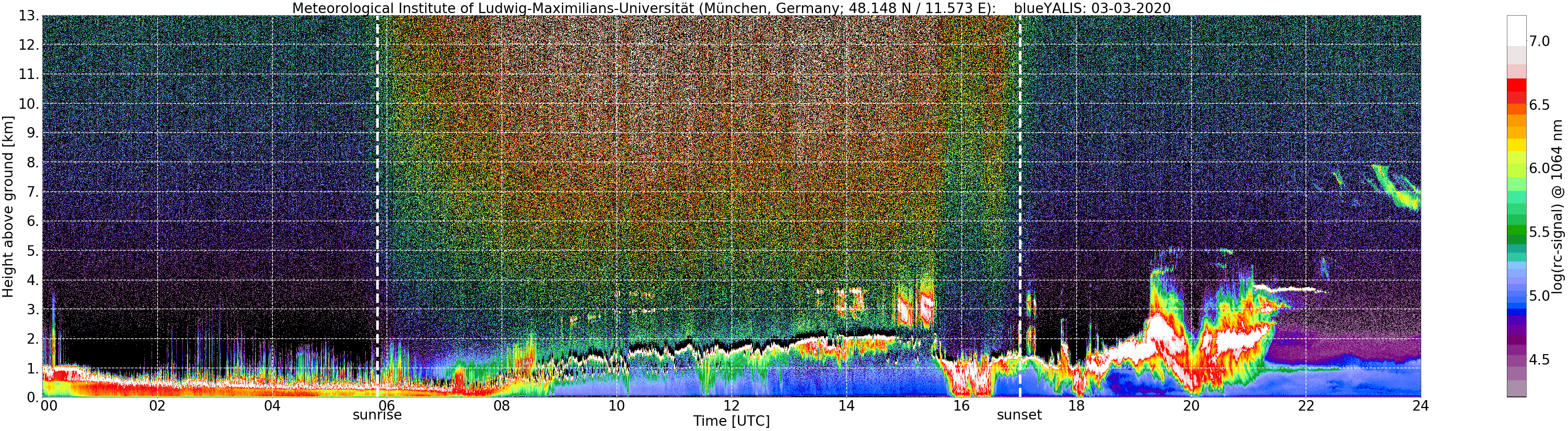Click the time axis tick '20'
1568x431 pixels.
point(1191,406)
